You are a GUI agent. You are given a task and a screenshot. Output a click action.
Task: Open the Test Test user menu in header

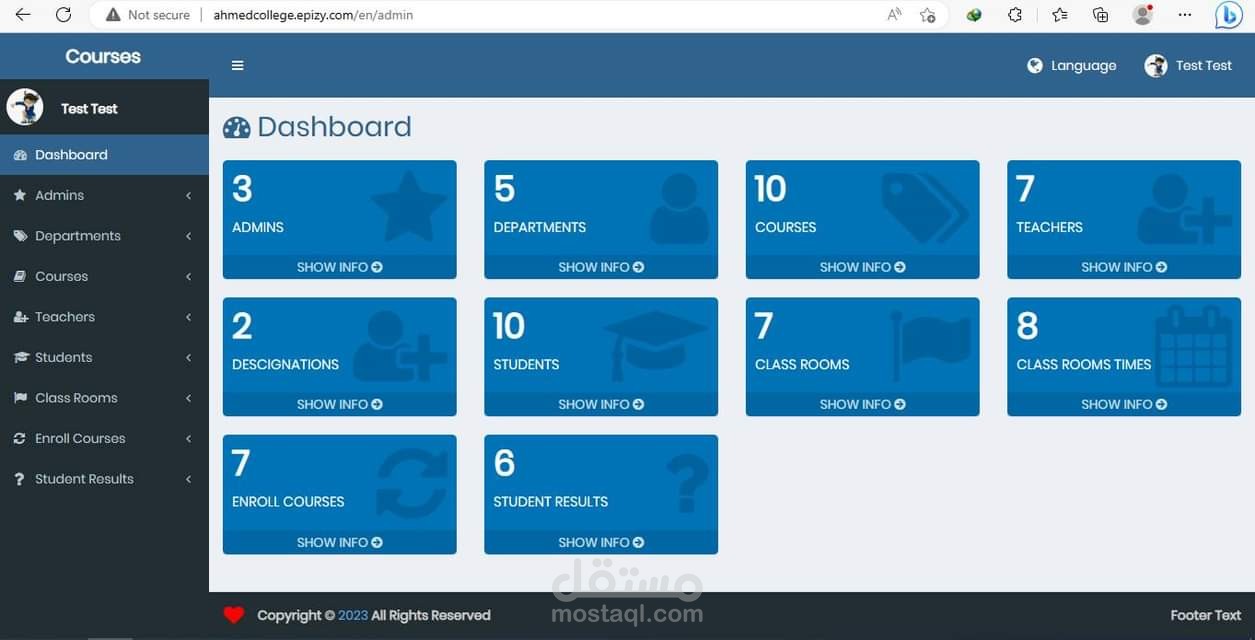(x=1189, y=66)
